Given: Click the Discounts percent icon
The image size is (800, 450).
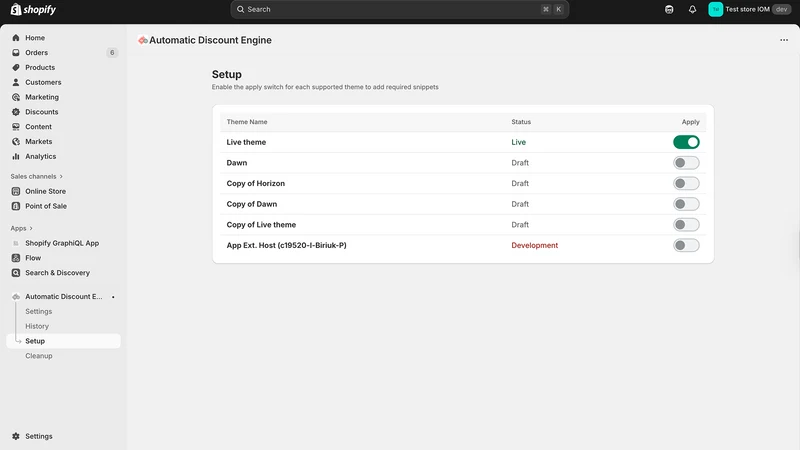Looking at the screenshot, I should tap(16, 112).
